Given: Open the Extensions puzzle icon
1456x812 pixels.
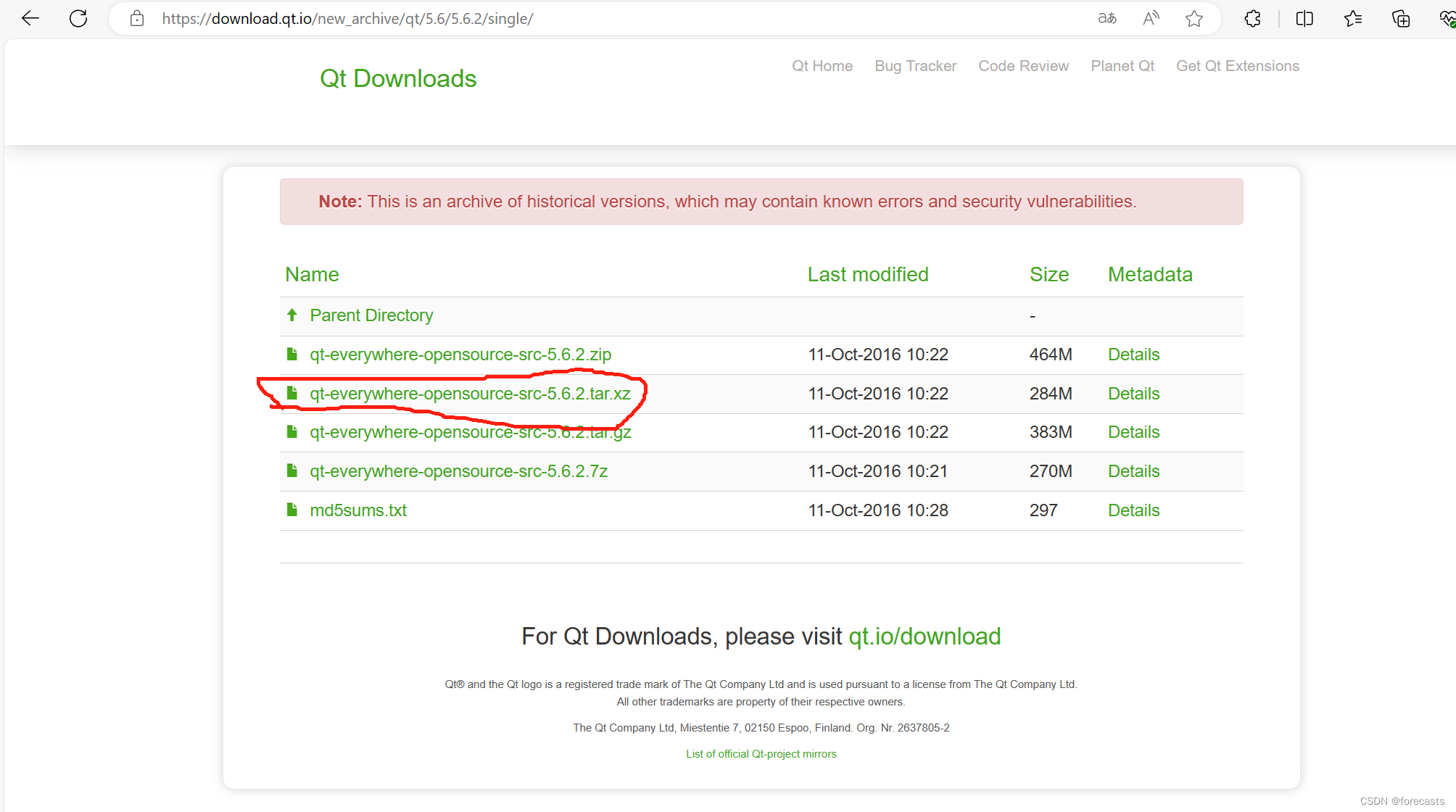Looking at the screenshot, I should (1252, 19).
